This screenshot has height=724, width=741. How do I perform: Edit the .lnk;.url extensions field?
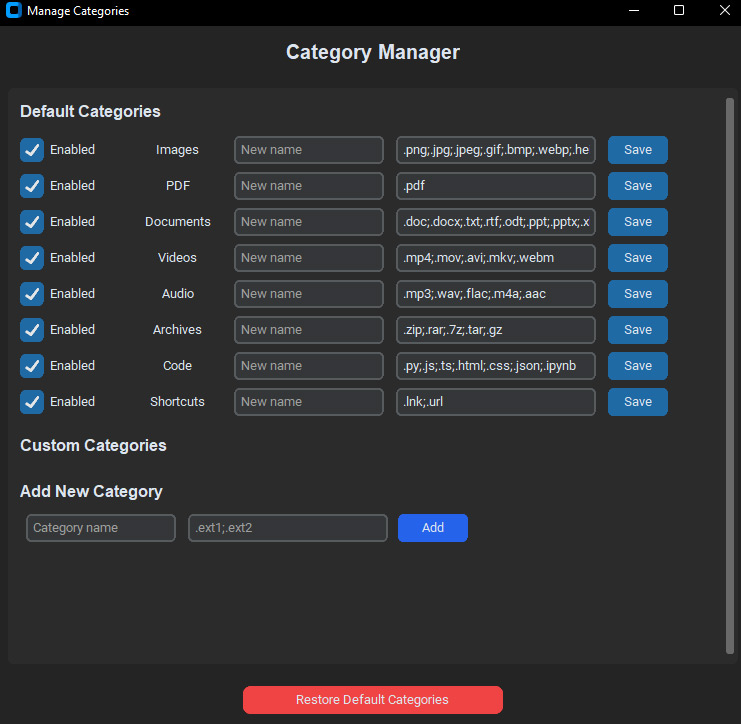tap(496, 402)
